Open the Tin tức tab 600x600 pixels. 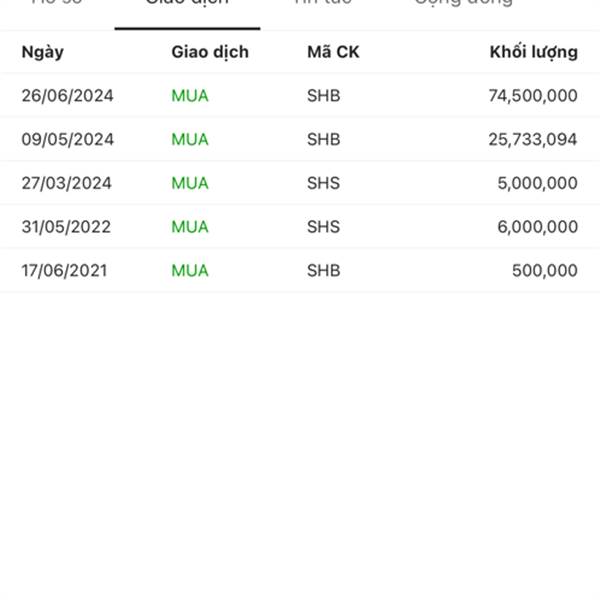[x=322, y=4]
